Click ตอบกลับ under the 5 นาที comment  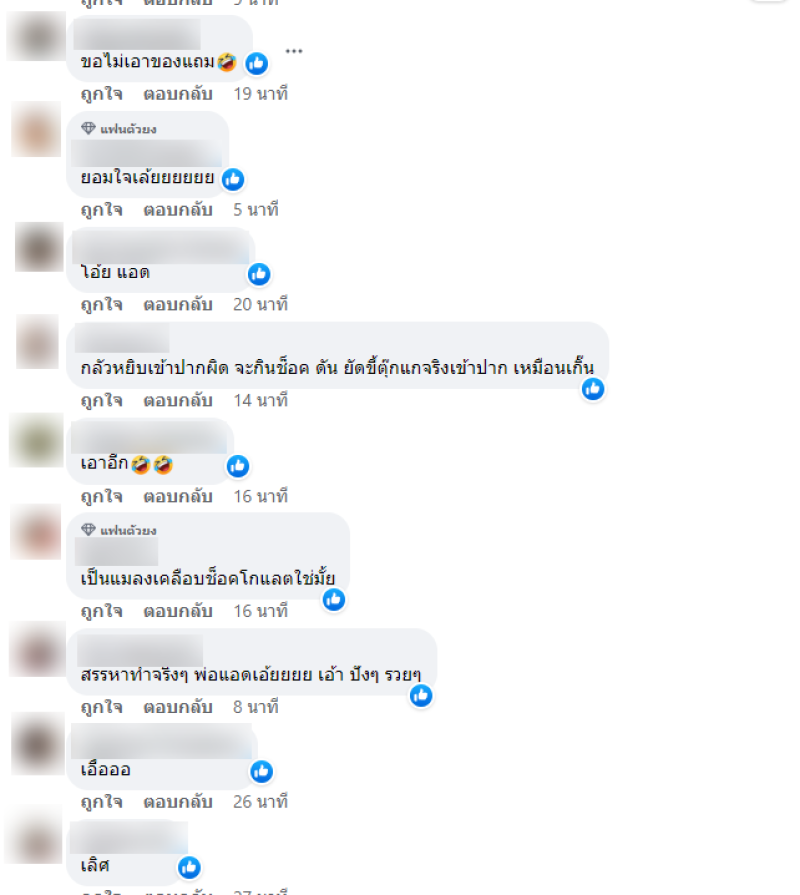tap(178, 209)
